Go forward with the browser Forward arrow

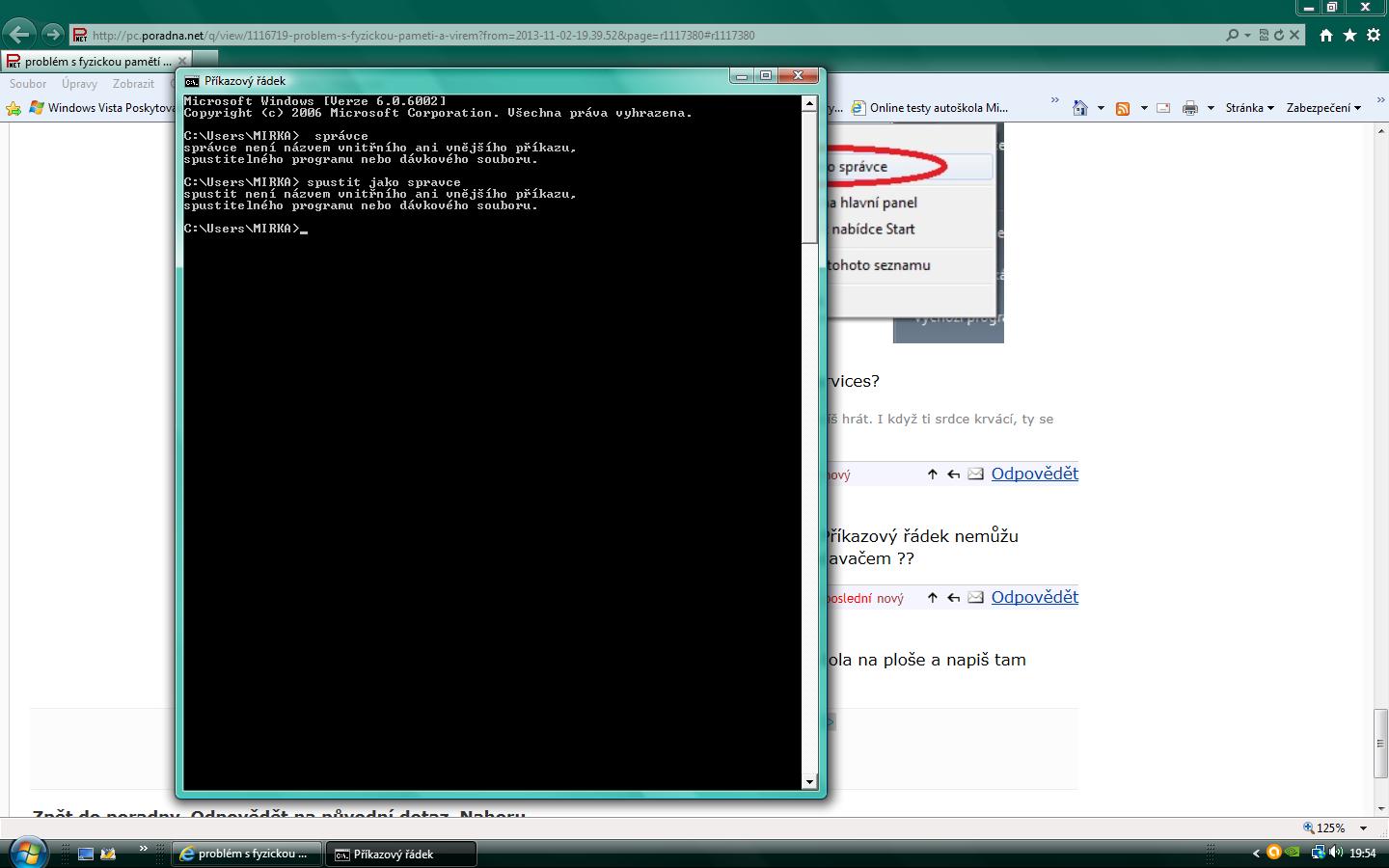(x=52, y=35)
